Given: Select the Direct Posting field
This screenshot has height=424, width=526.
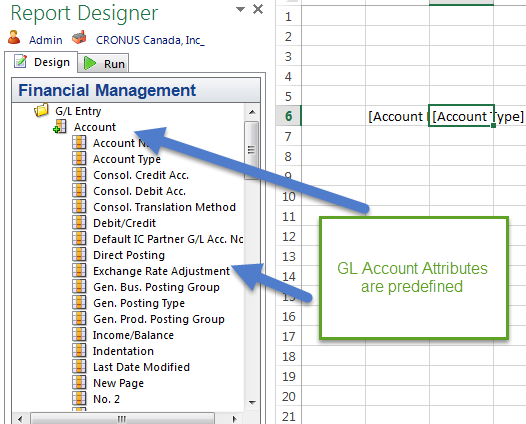Looking at the screenshot, I should (x=129, y=255).
